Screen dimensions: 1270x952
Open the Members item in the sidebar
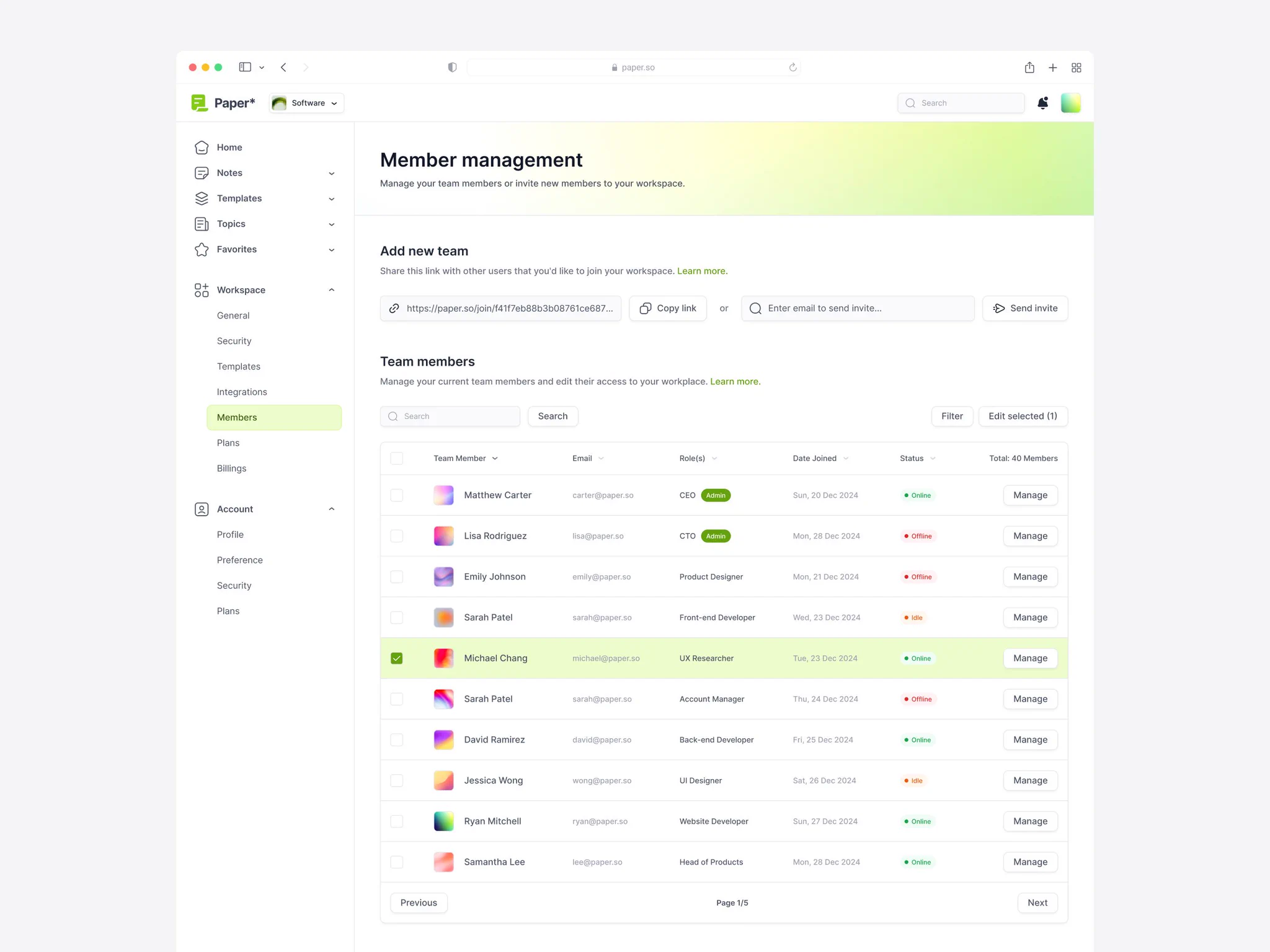click(x=274, y=417)
